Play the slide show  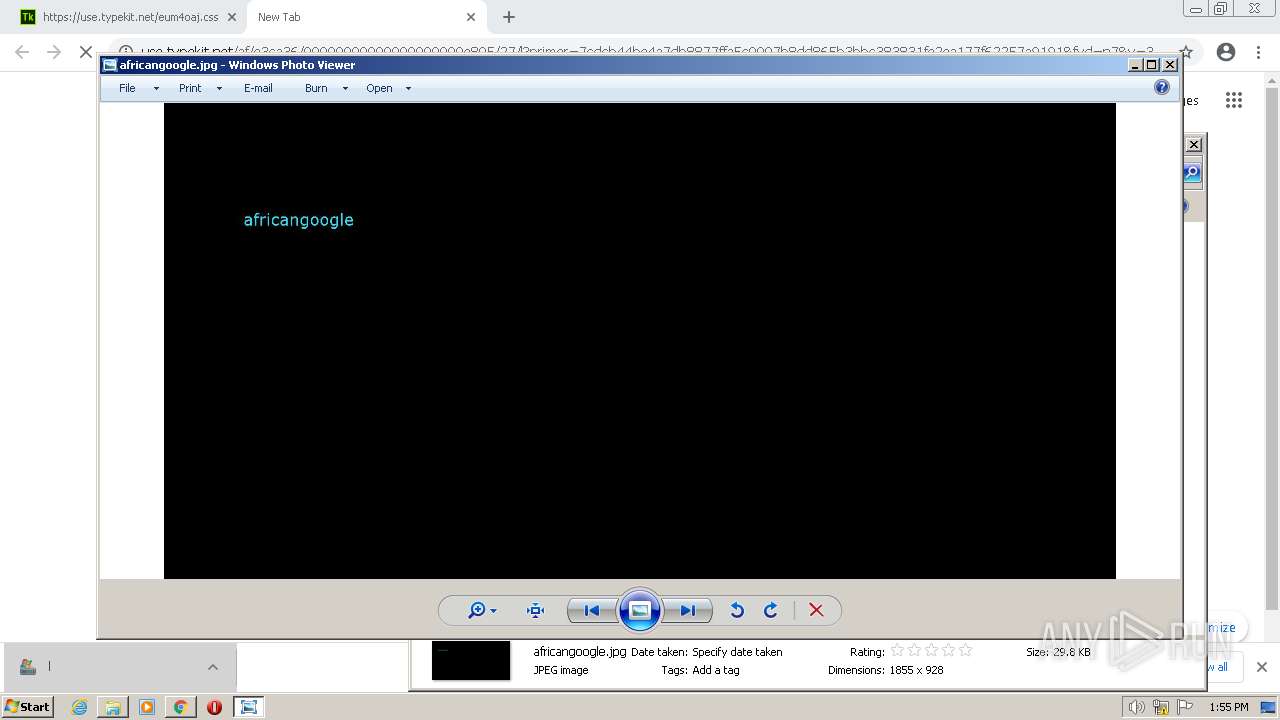(x=640, y=610)
